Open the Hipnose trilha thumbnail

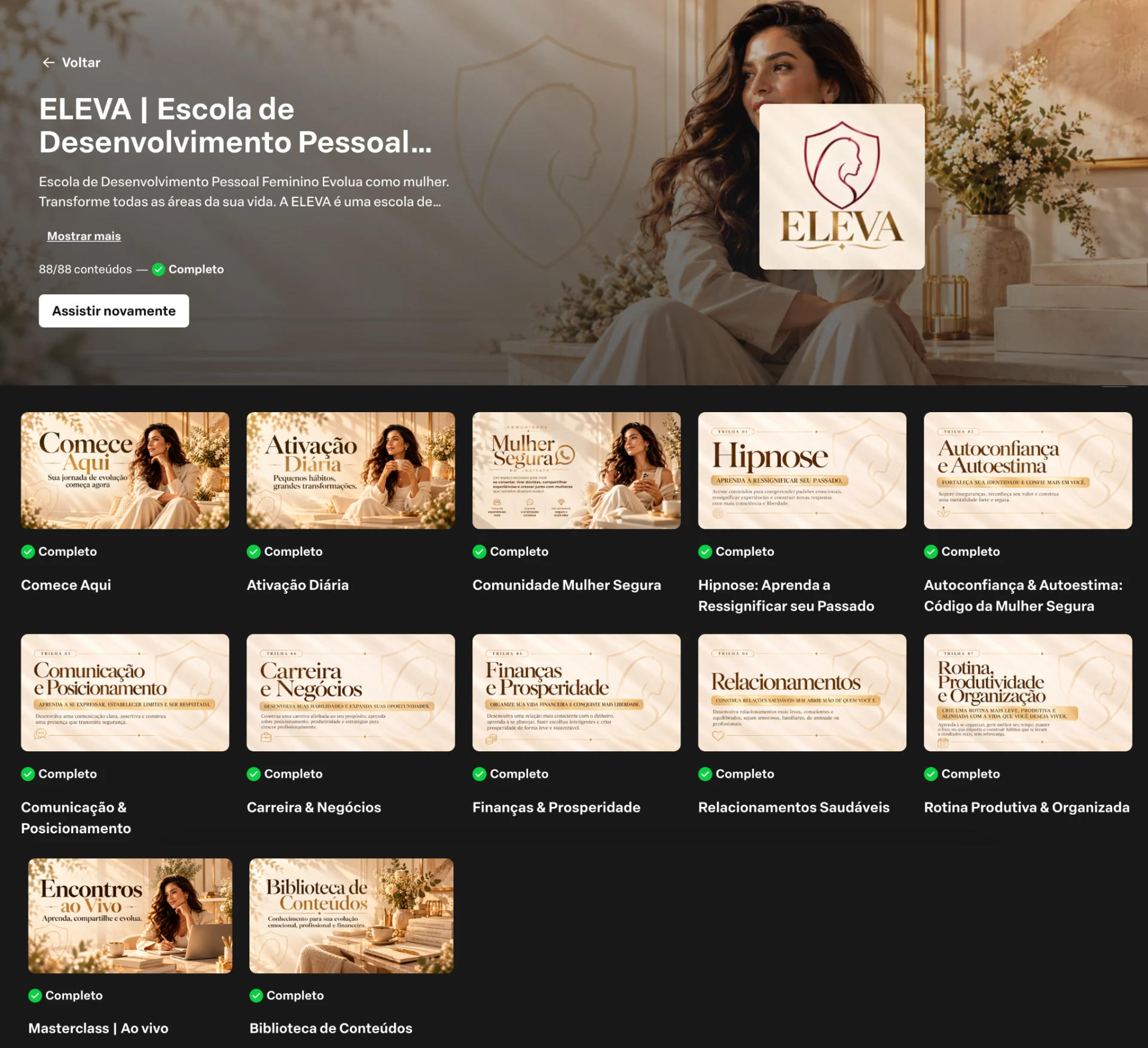click(x=802, y=470)
